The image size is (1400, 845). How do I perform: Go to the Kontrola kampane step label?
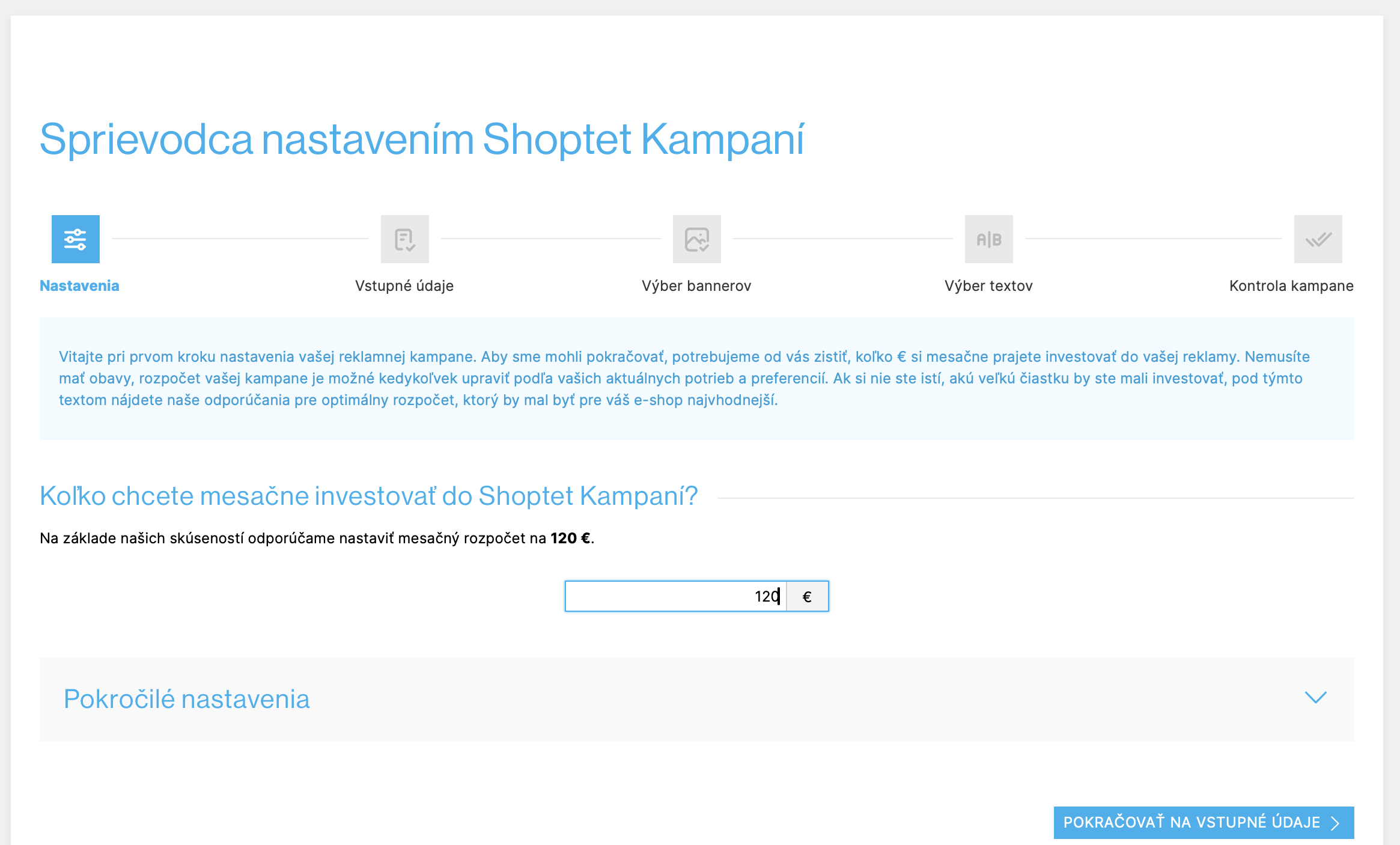tap(1291, 286)
